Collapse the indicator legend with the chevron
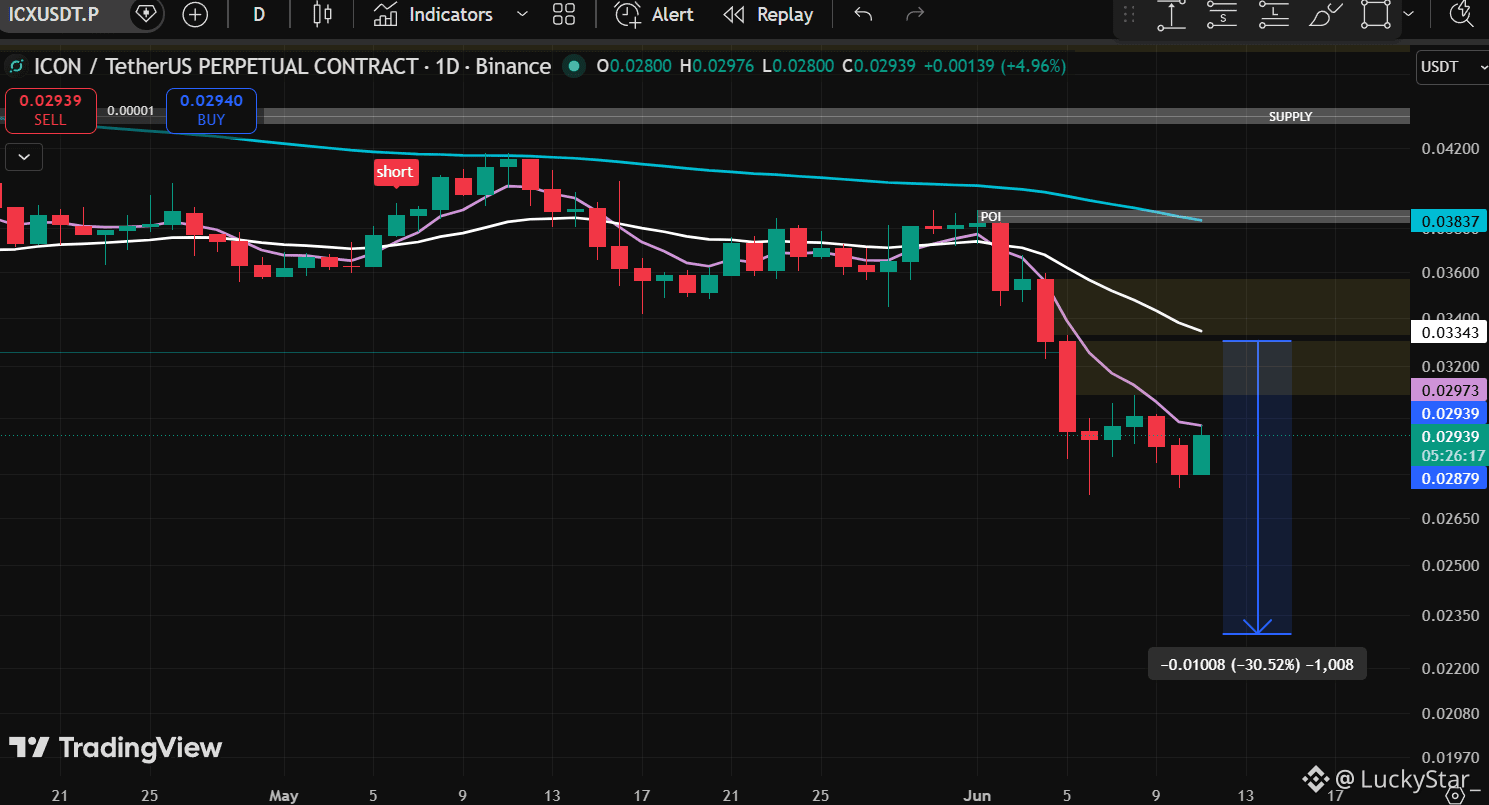1489x805 pixels. tap(24, 157)
